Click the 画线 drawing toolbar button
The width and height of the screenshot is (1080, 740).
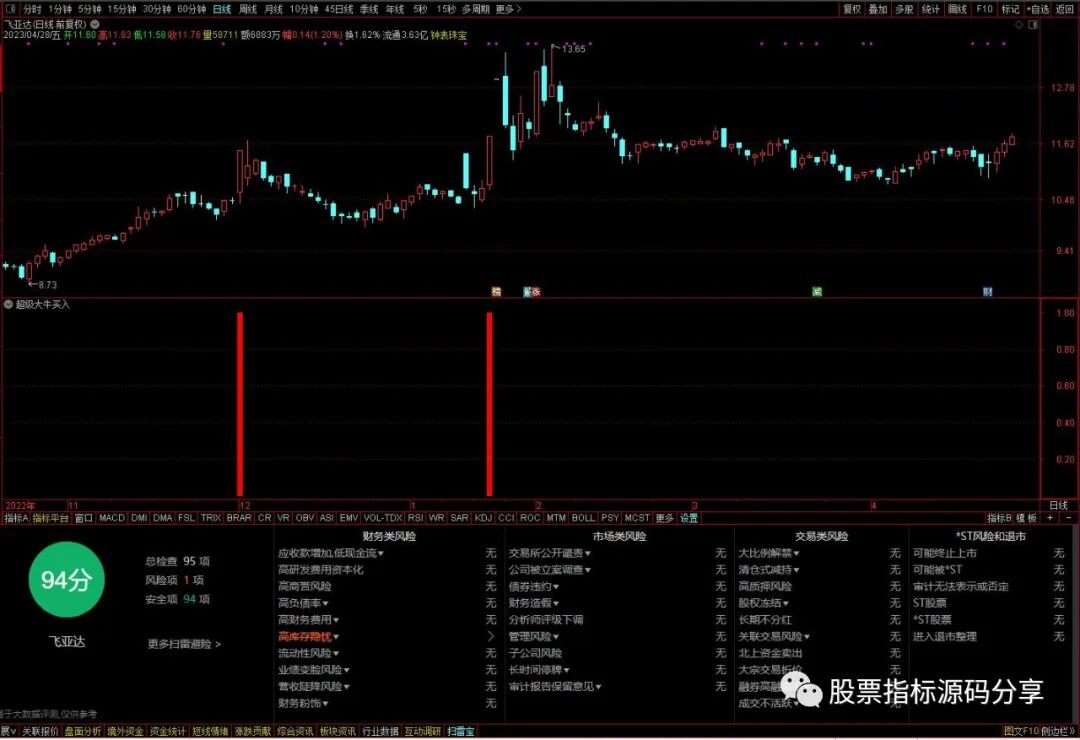[957, 9]
